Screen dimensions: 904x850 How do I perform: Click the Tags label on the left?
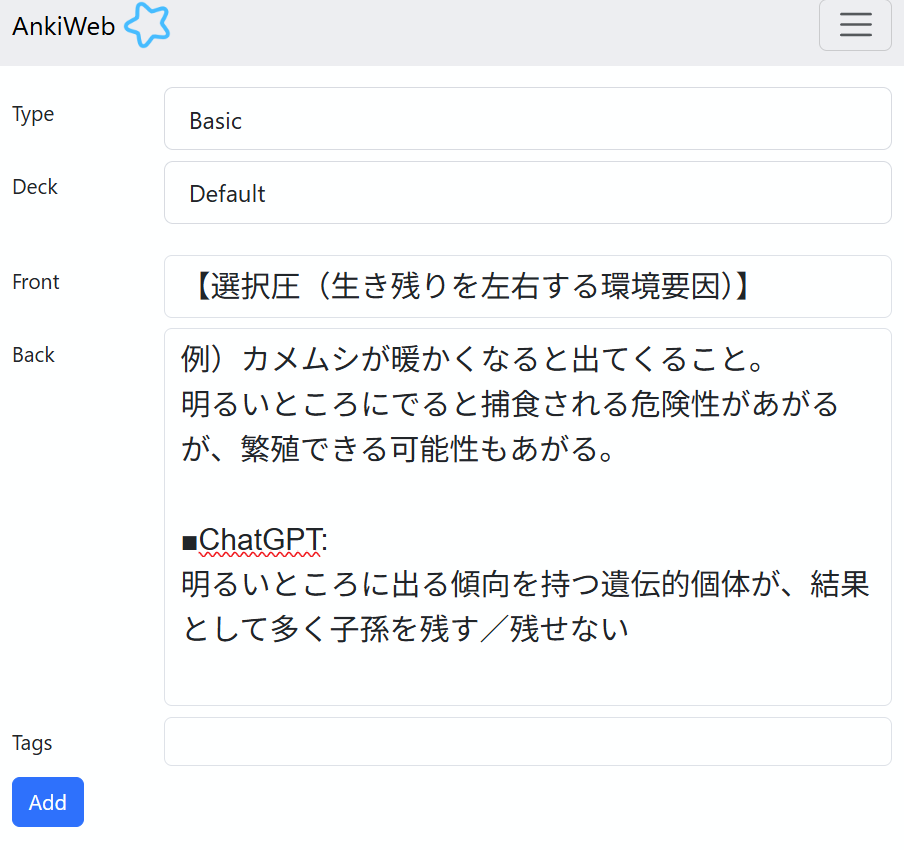point(31,743)
